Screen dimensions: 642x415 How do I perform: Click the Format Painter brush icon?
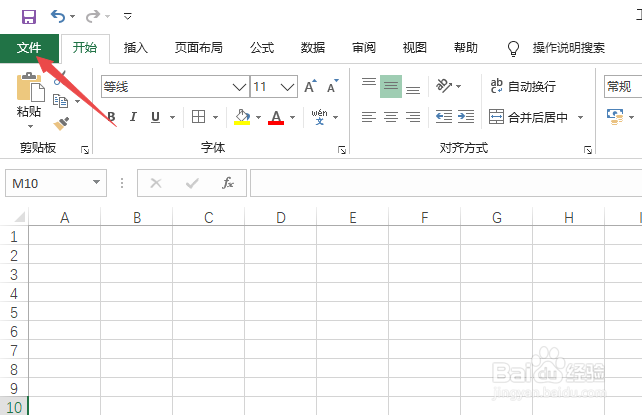click(x=61, y=123)
